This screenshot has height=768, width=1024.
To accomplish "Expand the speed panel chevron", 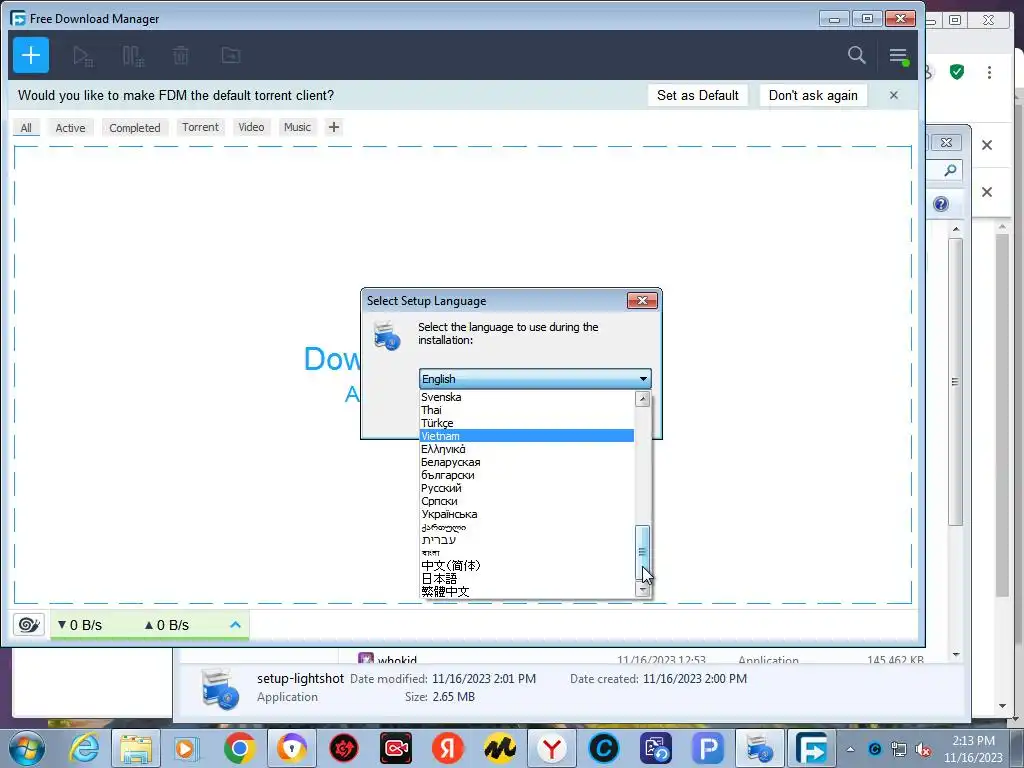I will (x=235, y=625).
